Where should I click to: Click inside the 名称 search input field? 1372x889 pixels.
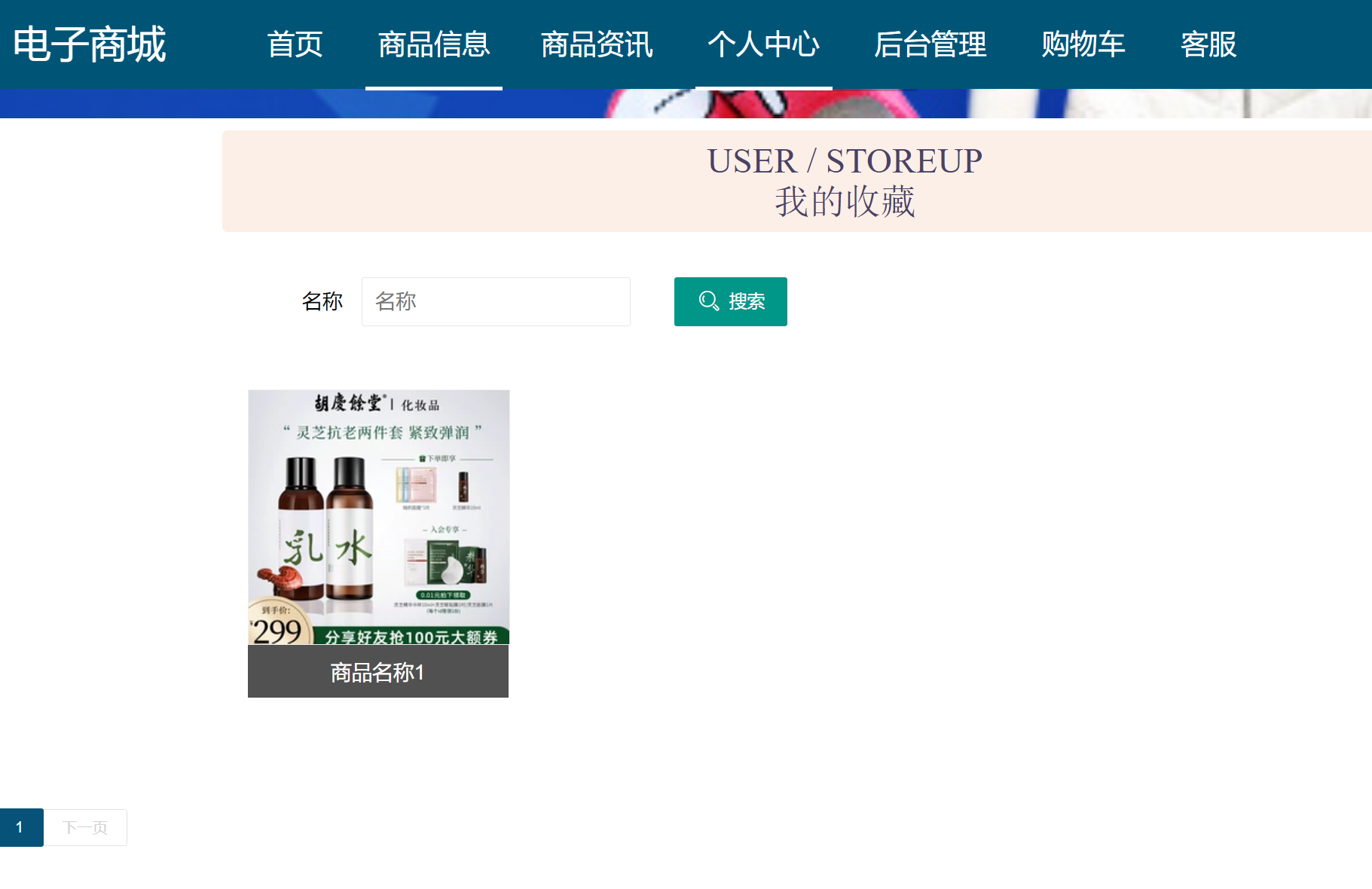[495, 301]
